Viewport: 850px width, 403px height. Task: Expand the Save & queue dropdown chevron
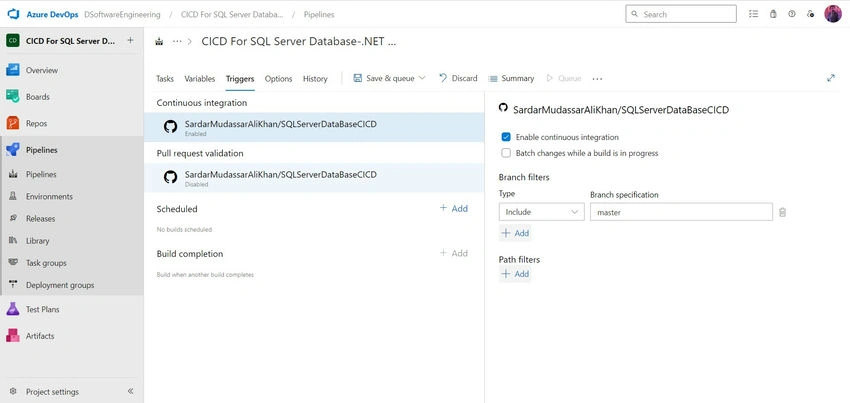pyautogui.click(x=422, y=78)
